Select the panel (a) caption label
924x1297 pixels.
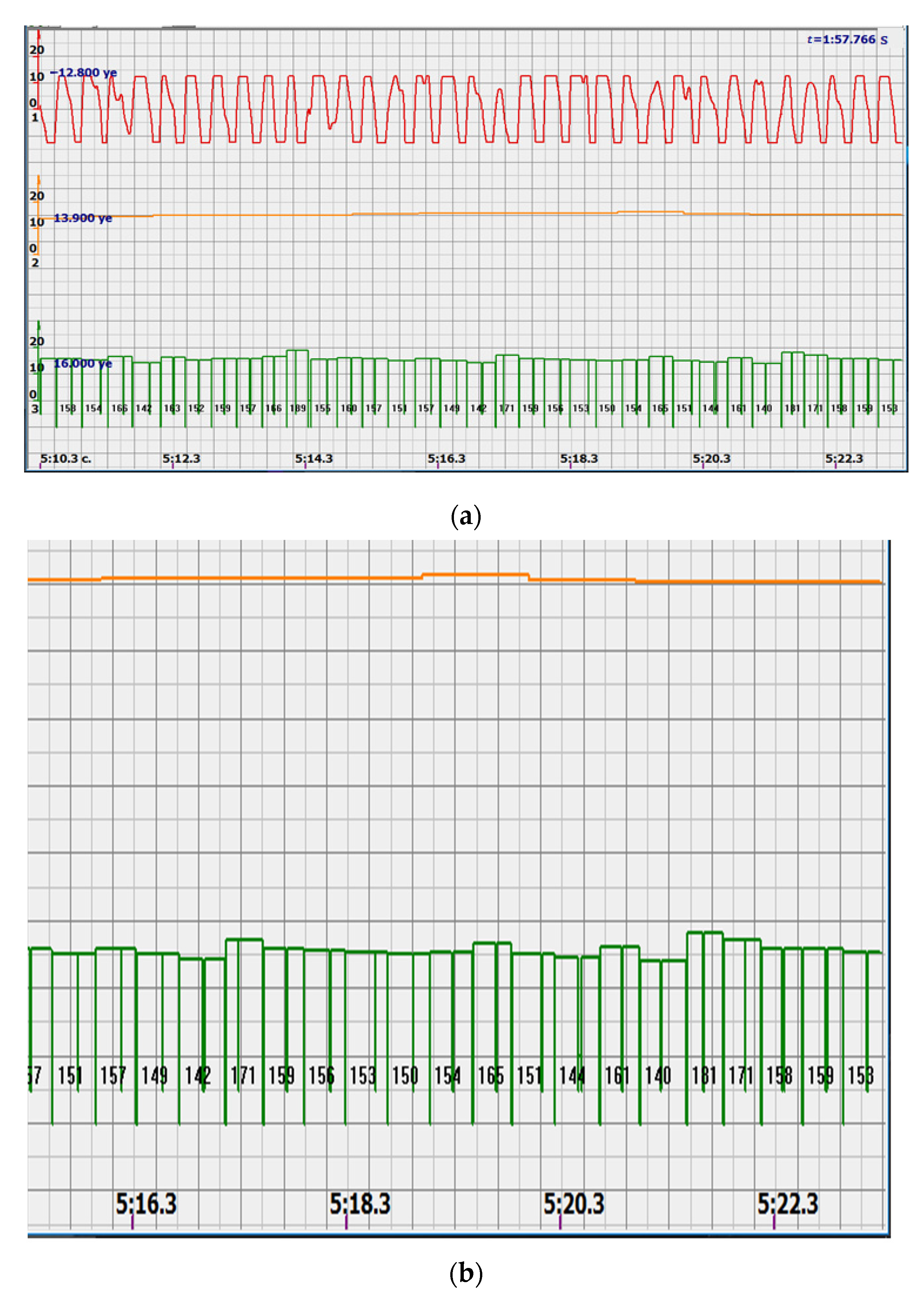pos(466,517)
